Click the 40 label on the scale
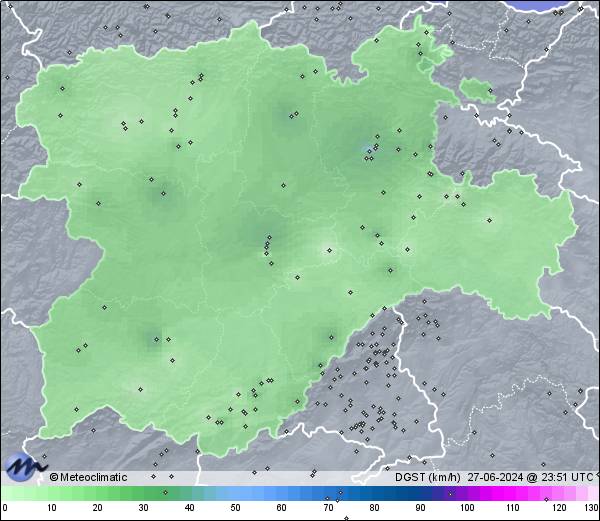The width and height of the screenshot is (600, 521). pyautogui.click(x=189, y=508)
